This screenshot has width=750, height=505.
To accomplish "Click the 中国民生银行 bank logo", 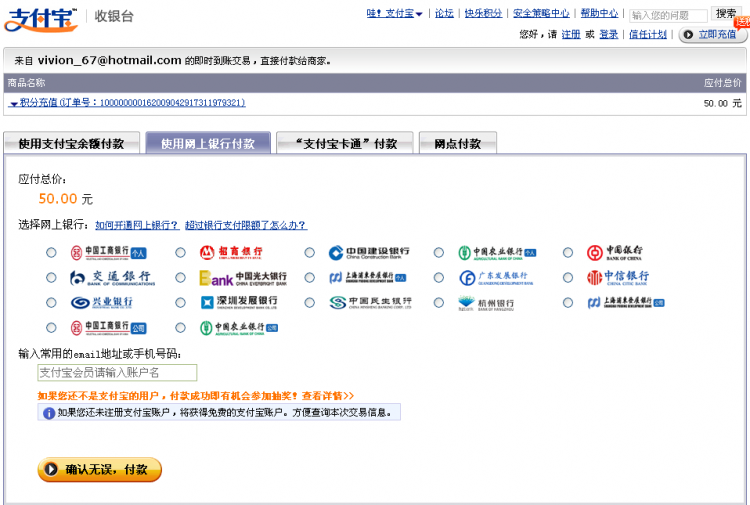I will point(370,302).
